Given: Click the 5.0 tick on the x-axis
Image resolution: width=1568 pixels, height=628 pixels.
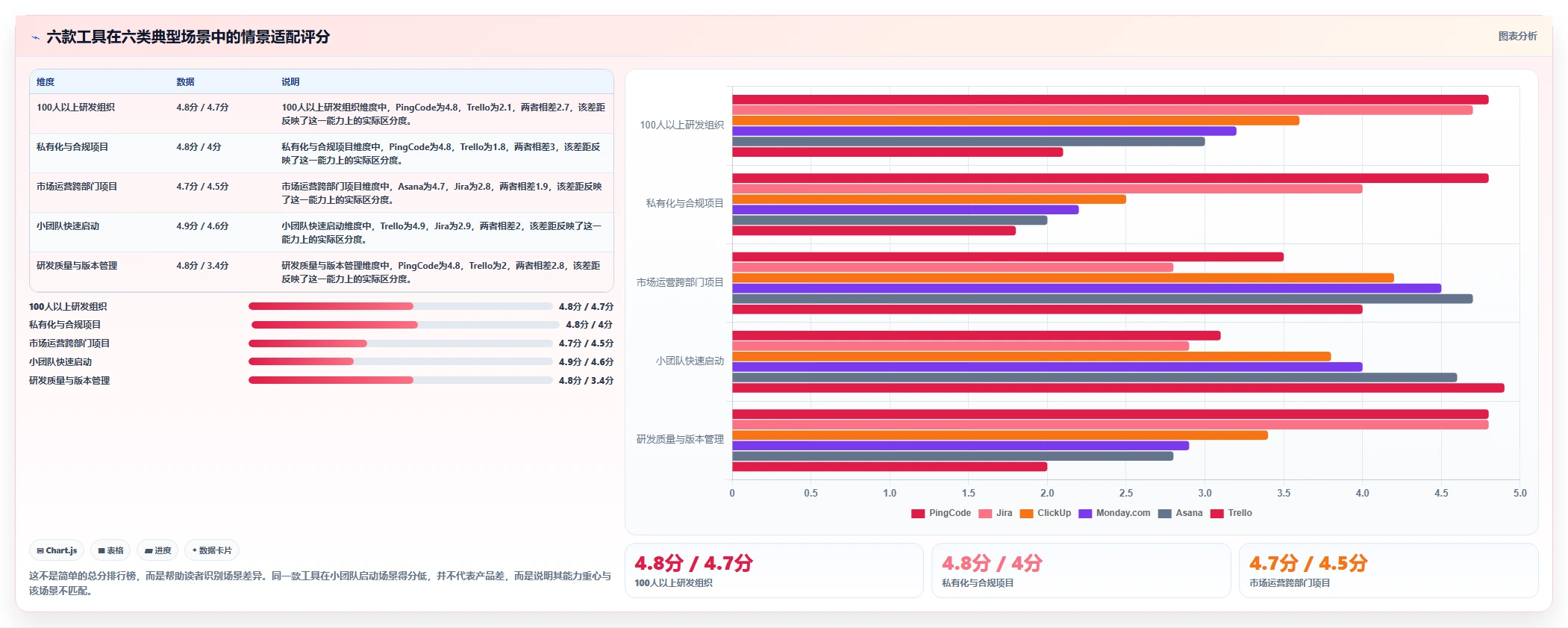Looking at the screenshot, I should click(x=1519, y=493).
